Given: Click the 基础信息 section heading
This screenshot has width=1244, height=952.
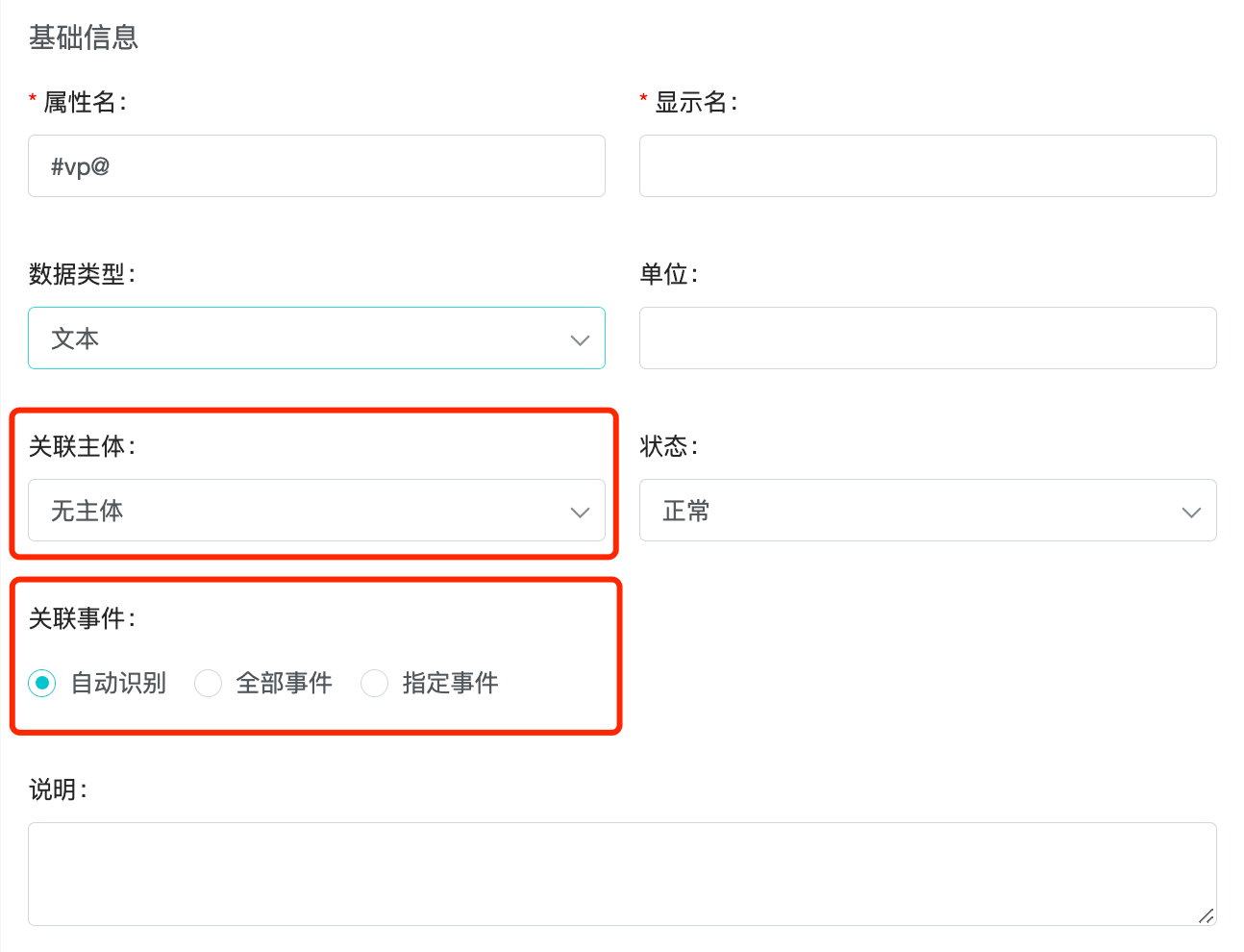Looking at the screenshot, I should pyautogui.click(x=84, y=38).
